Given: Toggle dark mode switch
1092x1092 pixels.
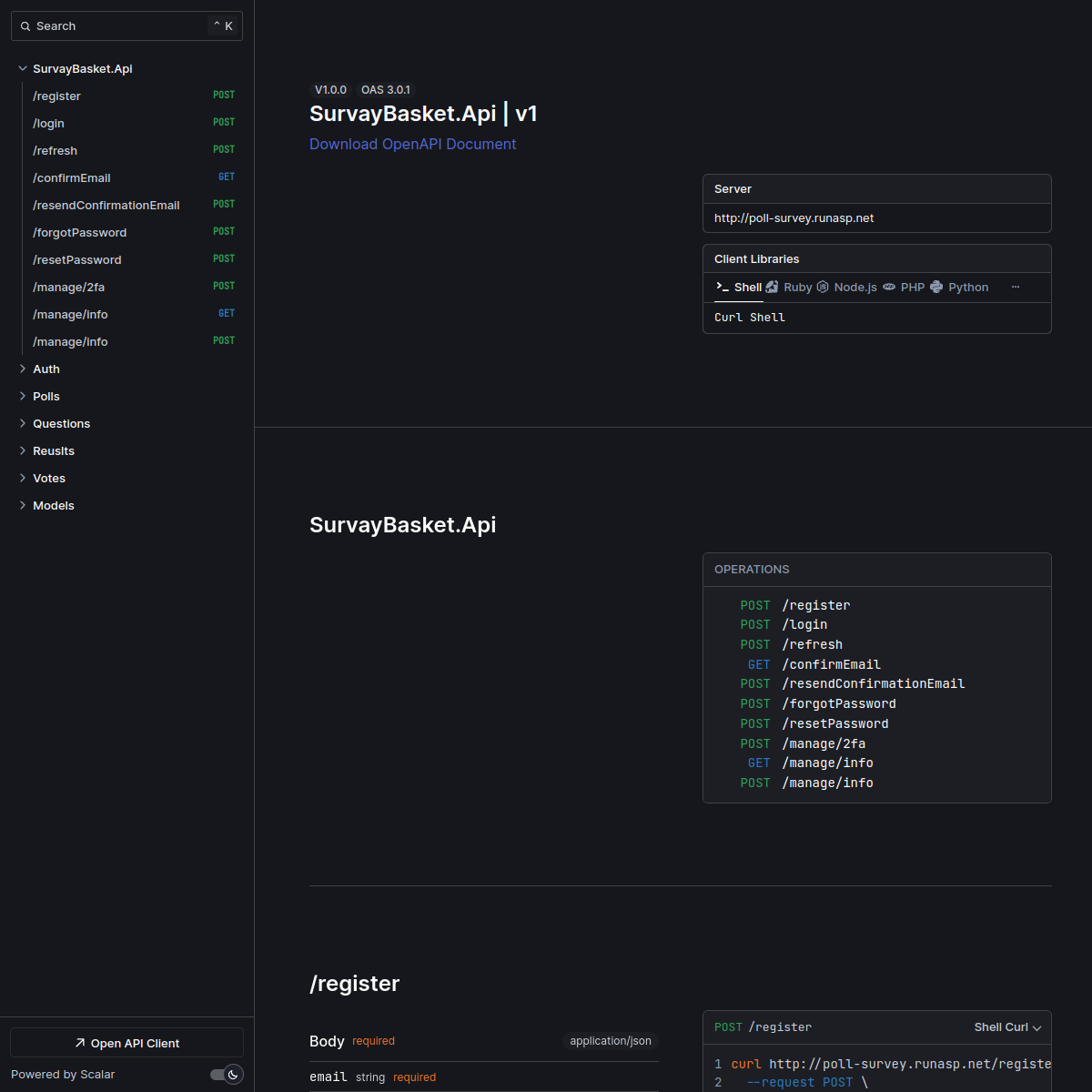Looking at the screenshot, I should [227, 1075].
